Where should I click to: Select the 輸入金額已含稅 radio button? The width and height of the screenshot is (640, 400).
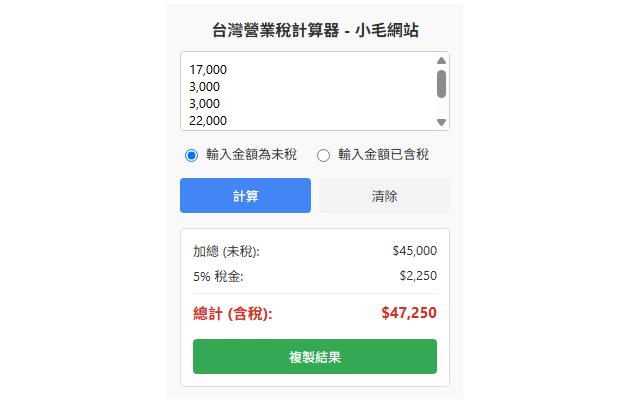pos(323,155)
